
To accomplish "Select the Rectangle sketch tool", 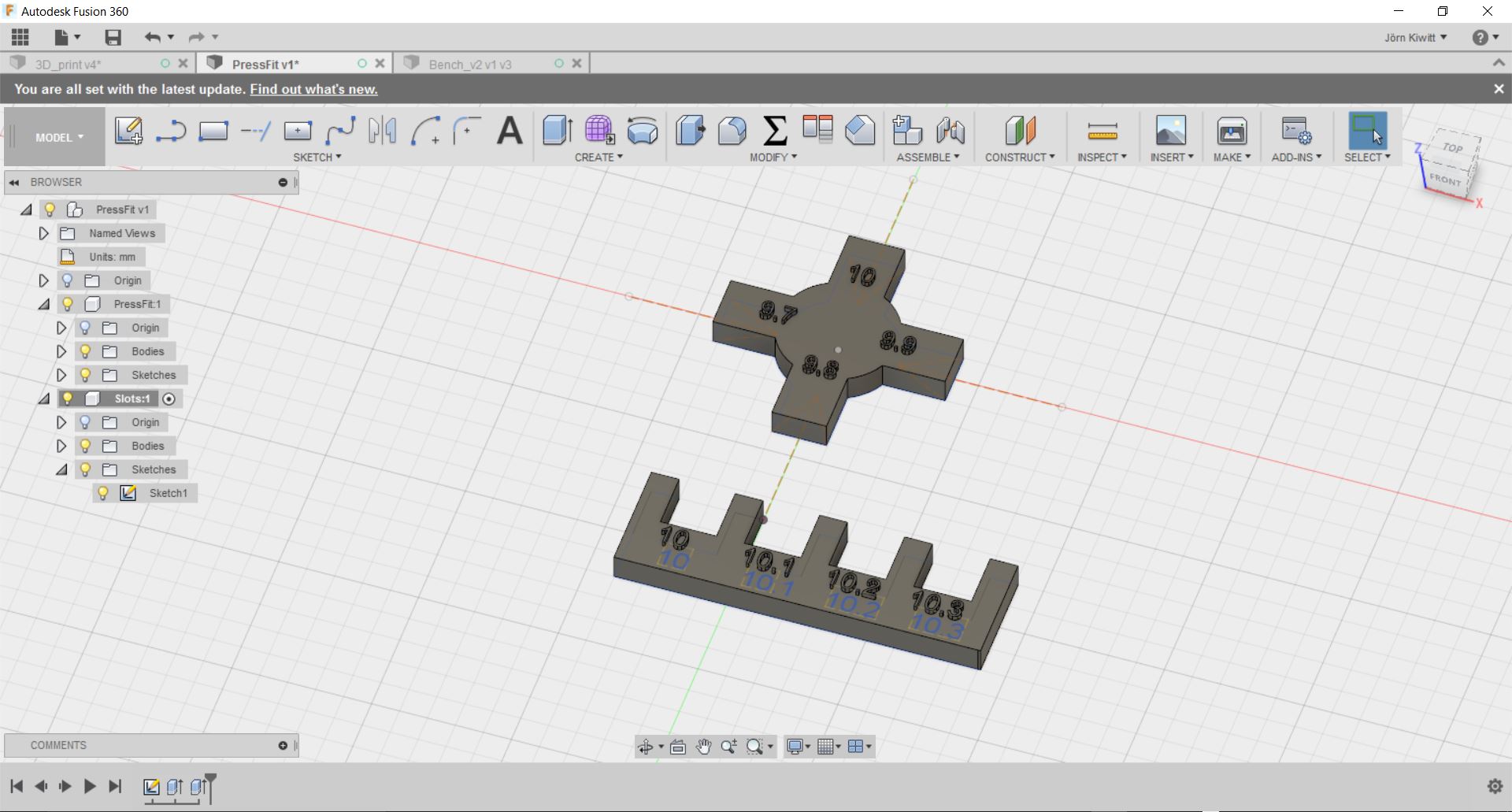I will (213, 131).
